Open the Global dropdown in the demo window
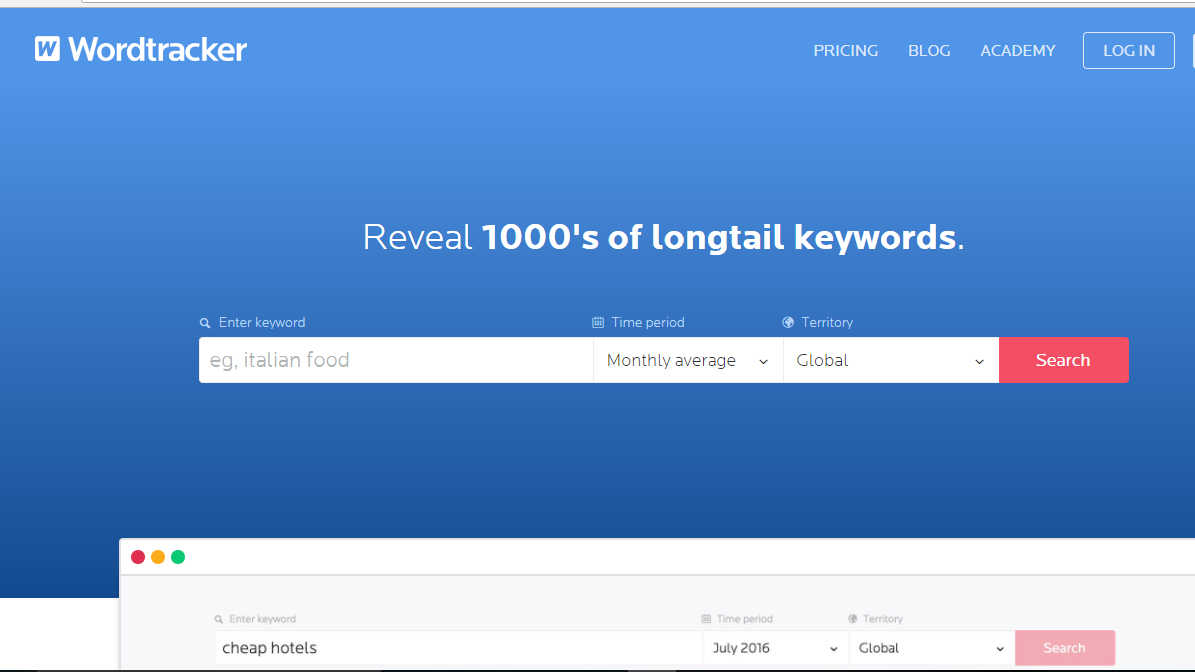The image size is (1195, 672). 930,648
